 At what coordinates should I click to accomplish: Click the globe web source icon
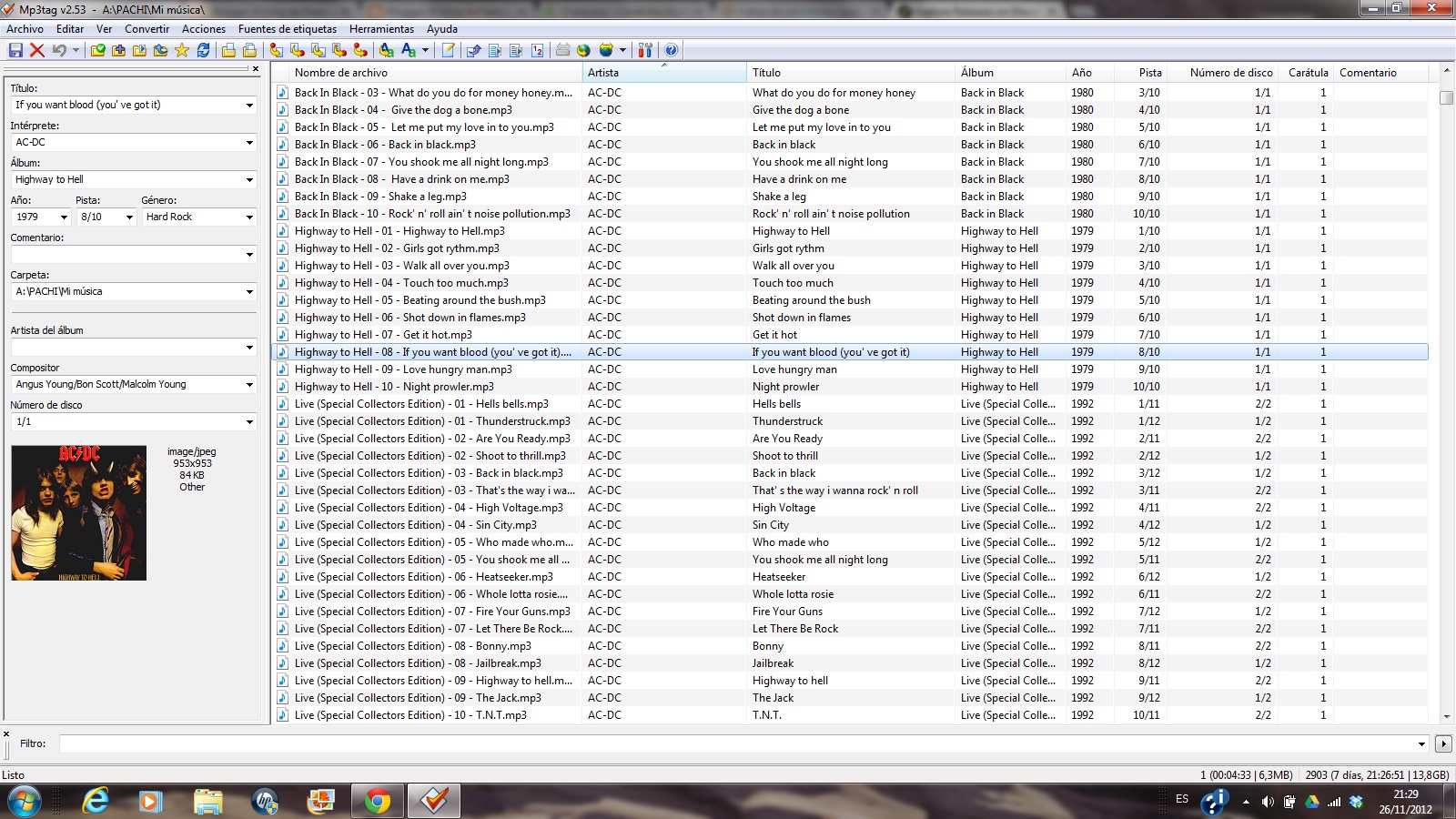tap(583, 50)
